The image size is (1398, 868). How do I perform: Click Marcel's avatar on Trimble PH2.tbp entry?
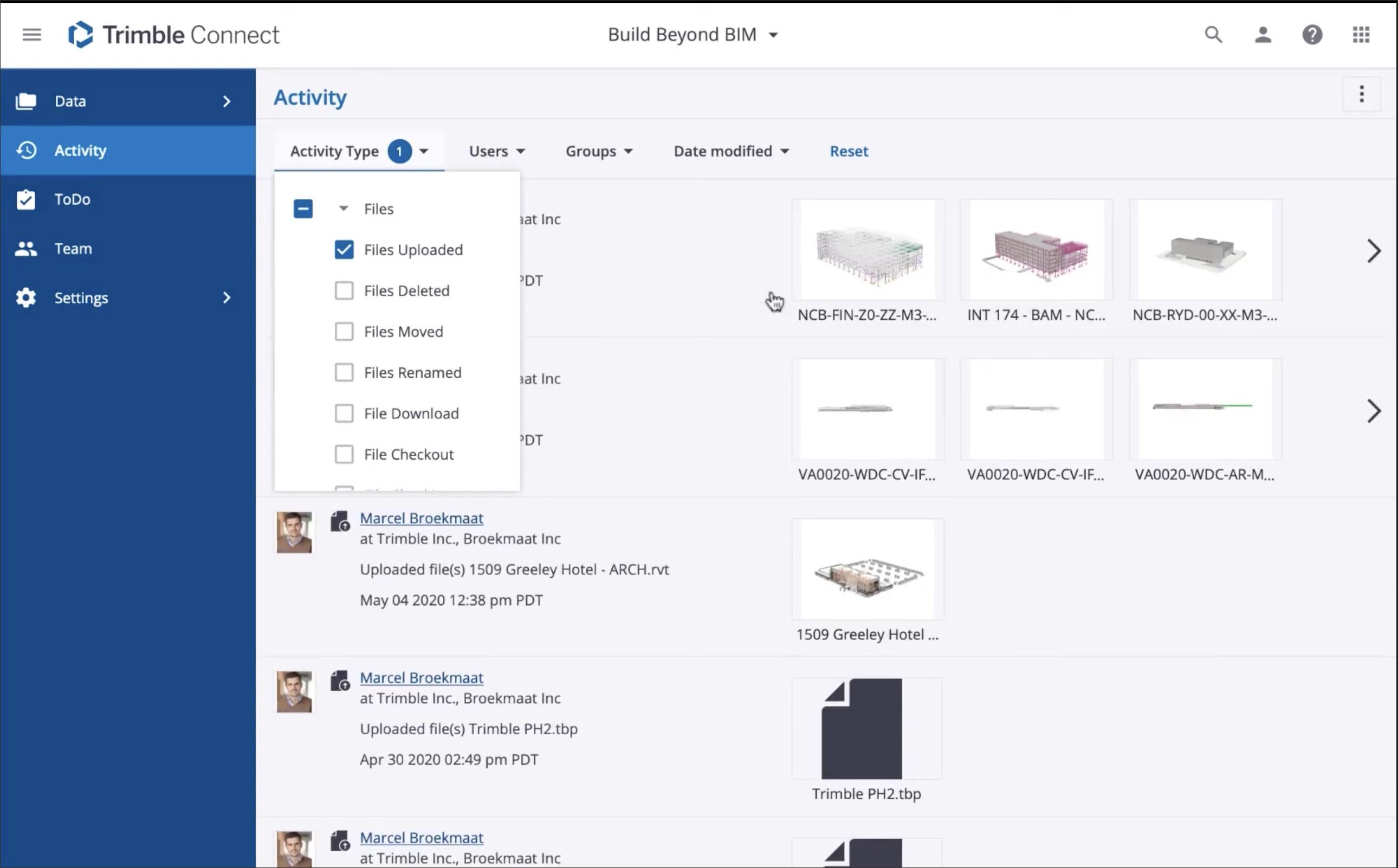[x=294, y=692]
